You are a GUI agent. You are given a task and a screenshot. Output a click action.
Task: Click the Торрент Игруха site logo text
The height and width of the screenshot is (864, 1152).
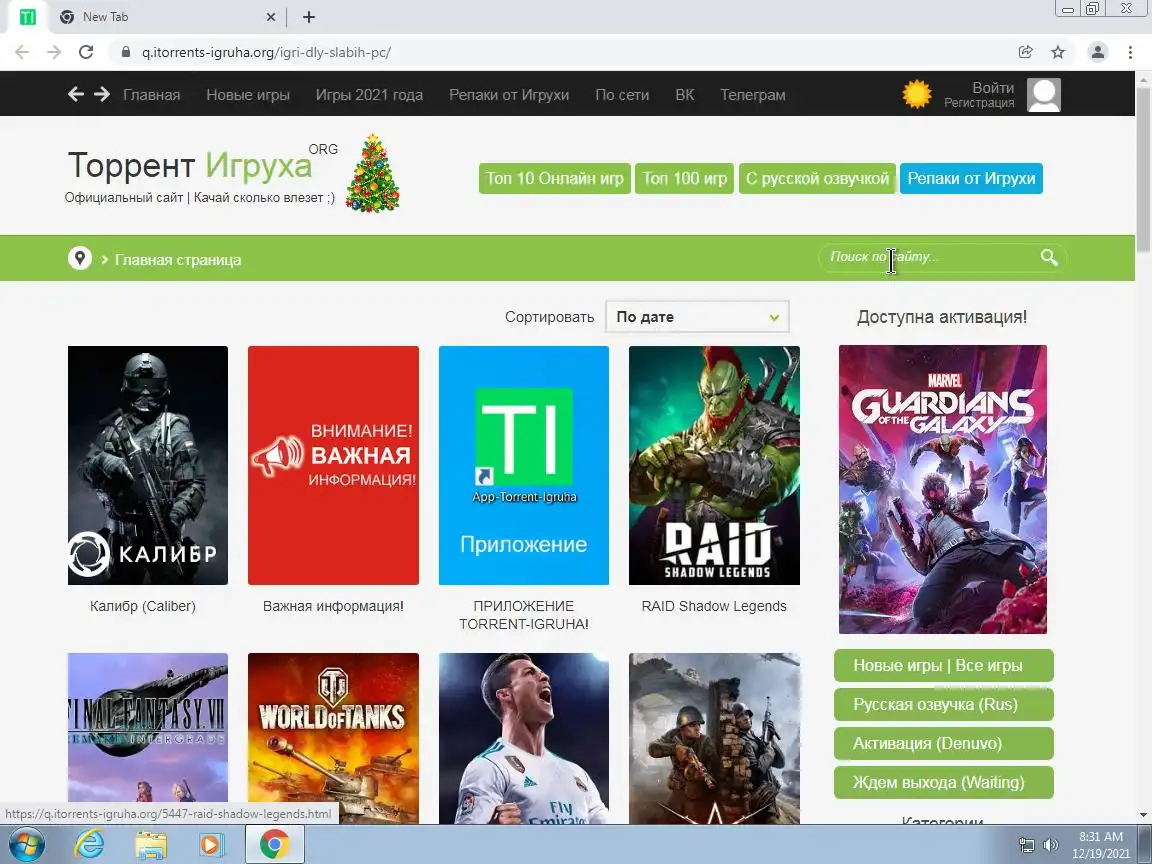(x=190, y=165)
